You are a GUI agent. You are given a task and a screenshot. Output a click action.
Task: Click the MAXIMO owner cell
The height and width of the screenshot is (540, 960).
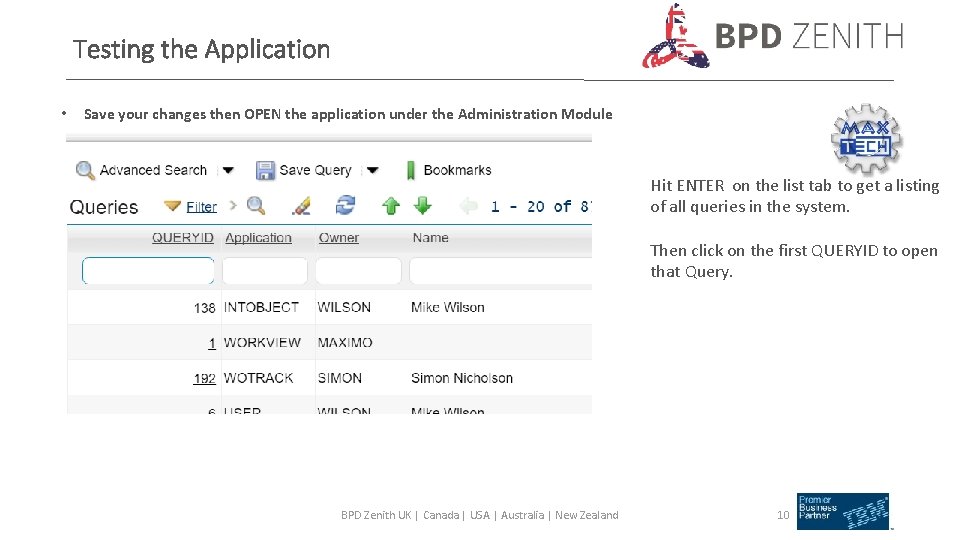click(345, 343)
